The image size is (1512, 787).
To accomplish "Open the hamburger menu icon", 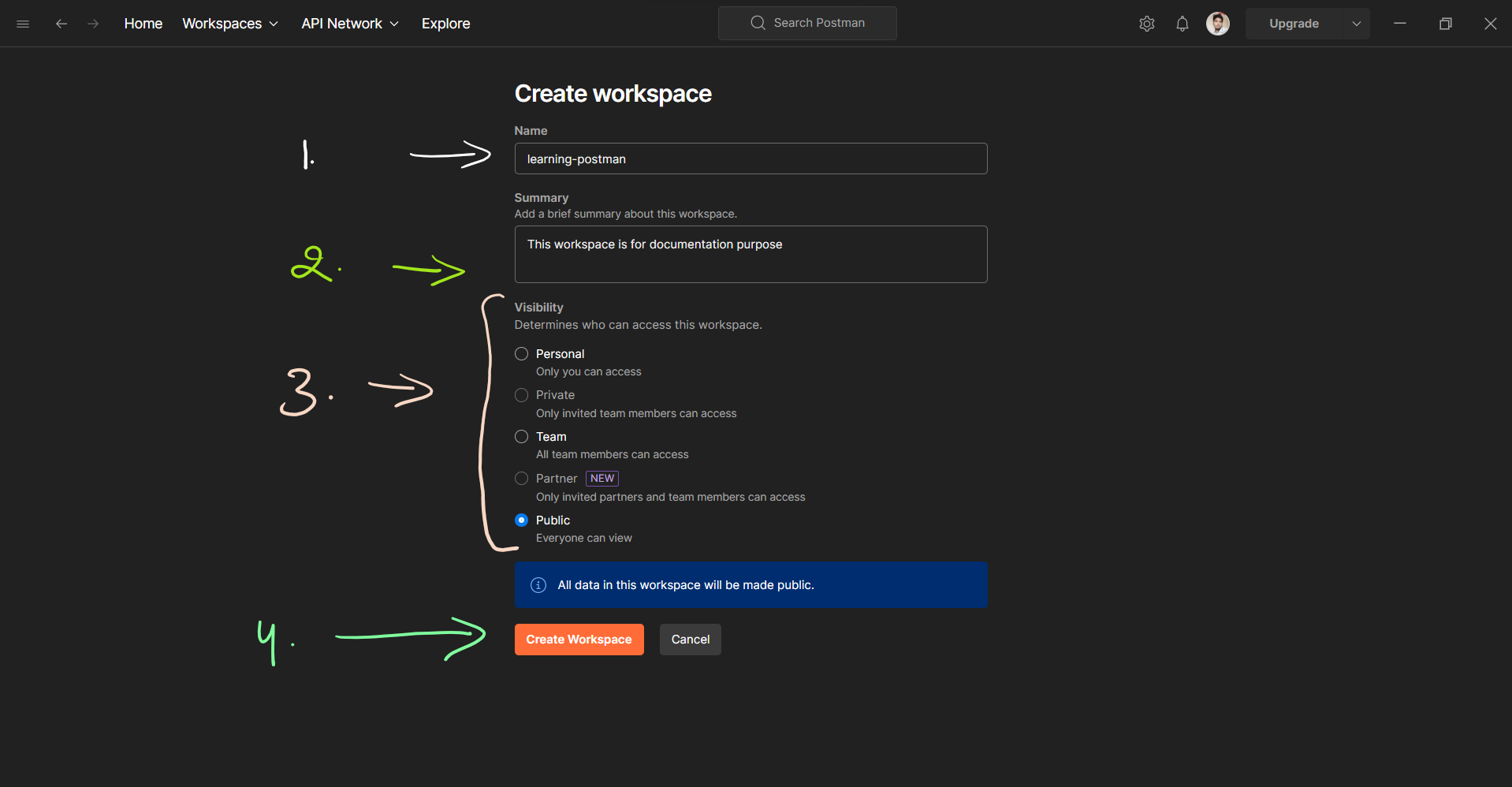I will [23, 24].
